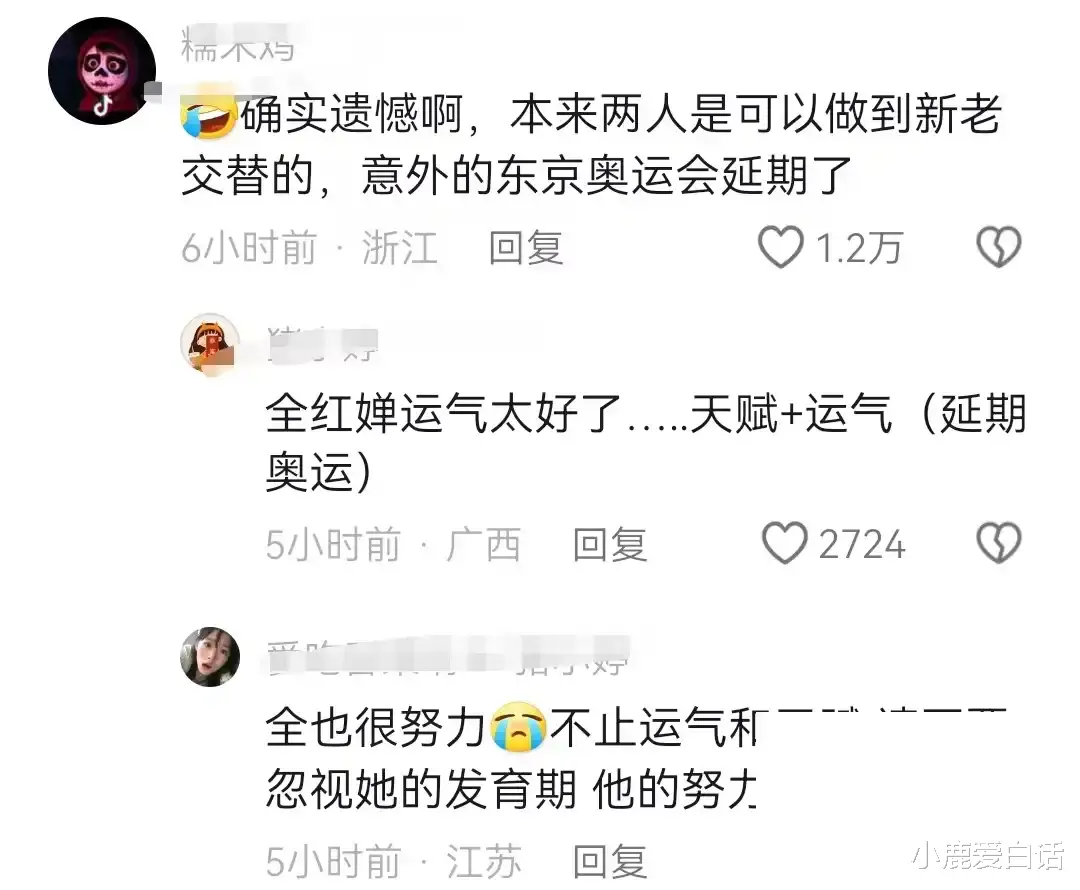This screenshot has height=890, width=1080.
Task: Tap the laughing-crying emoji in first comment
Action: point(209,116)
